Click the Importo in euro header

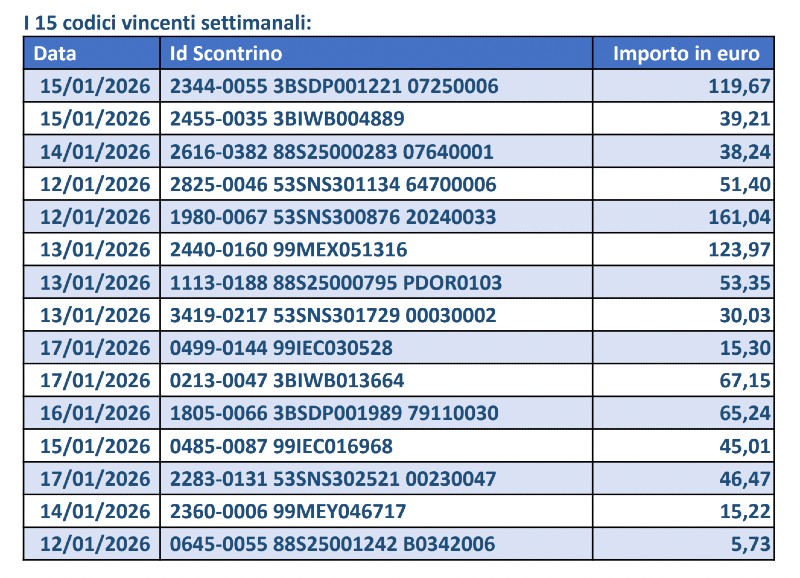click(x=686, y=54)
